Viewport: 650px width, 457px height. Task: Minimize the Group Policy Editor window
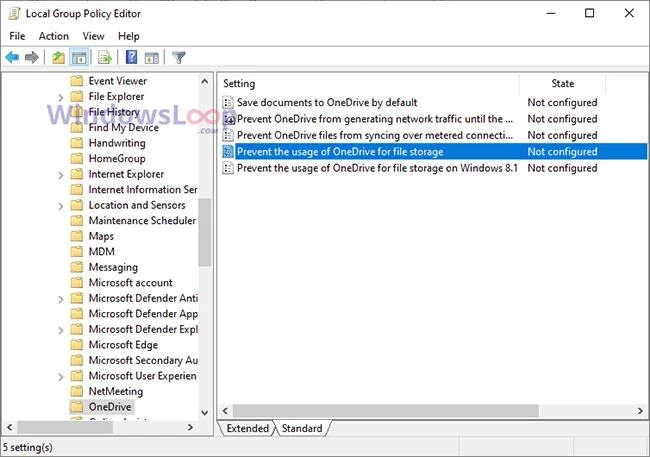point(551,13)
